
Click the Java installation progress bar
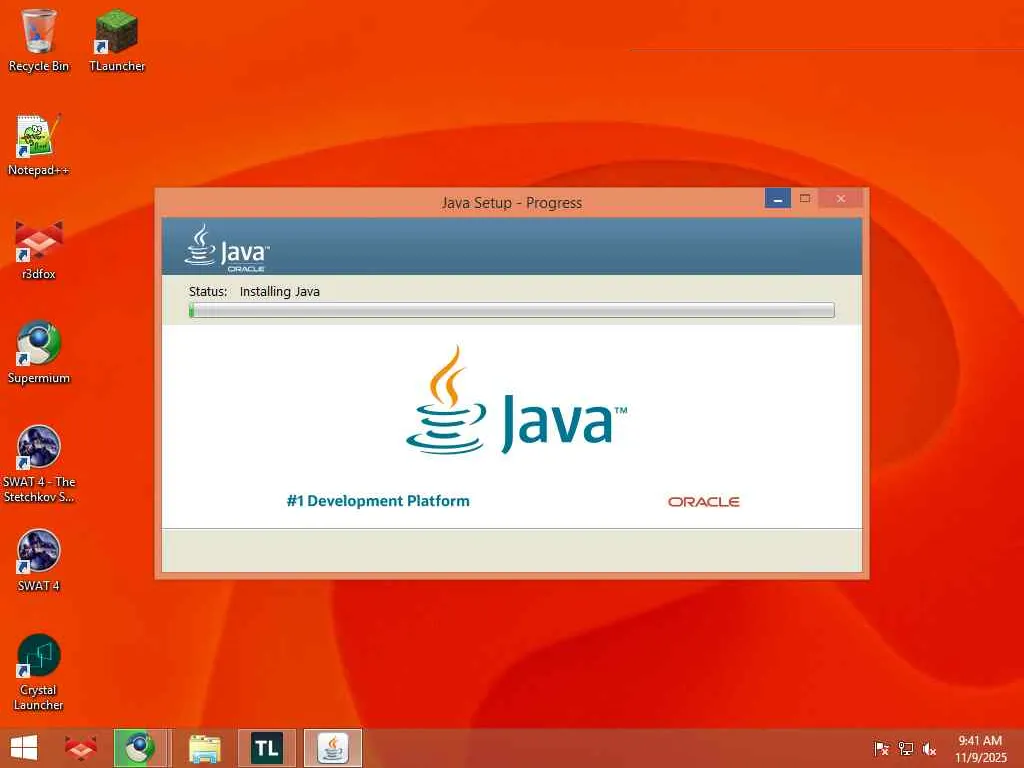pos(511,310)
